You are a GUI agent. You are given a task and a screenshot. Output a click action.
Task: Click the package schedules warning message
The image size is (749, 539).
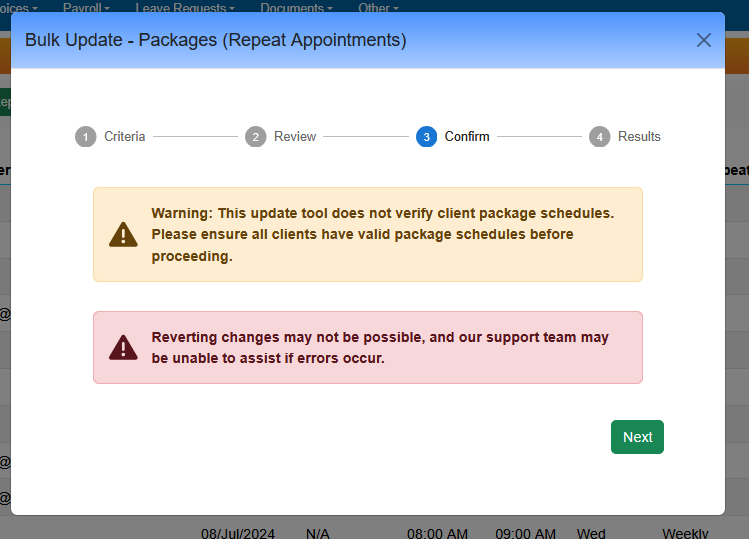tap(382, 235)
